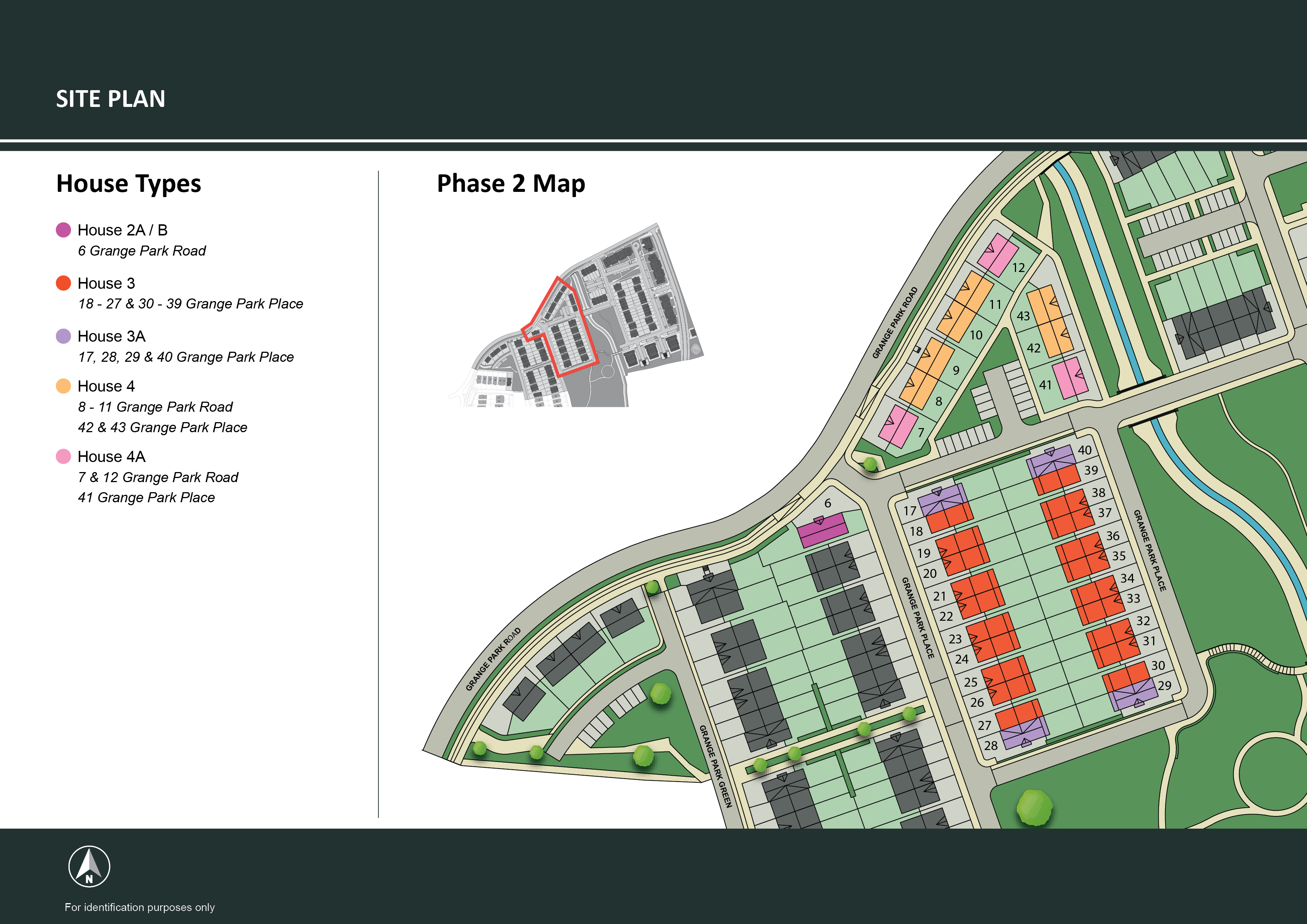1307x924 pixels.
Task: Click the 'House 4A' legend label
Action: pos(111,456)
